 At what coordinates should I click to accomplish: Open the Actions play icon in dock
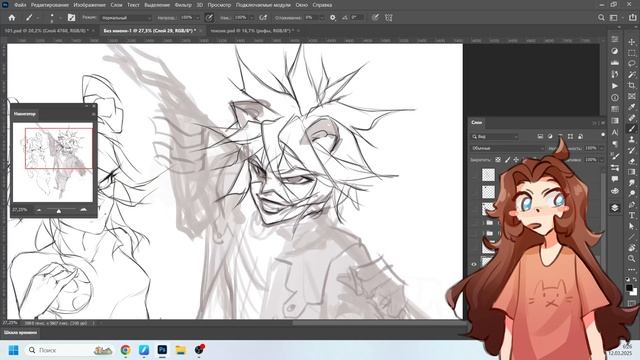615,86
